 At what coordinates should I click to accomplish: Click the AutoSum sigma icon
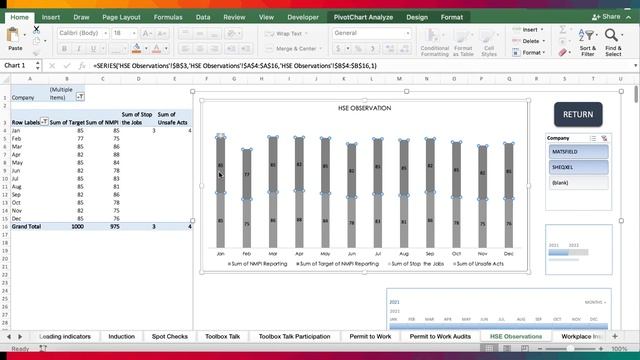click(563, 29)
